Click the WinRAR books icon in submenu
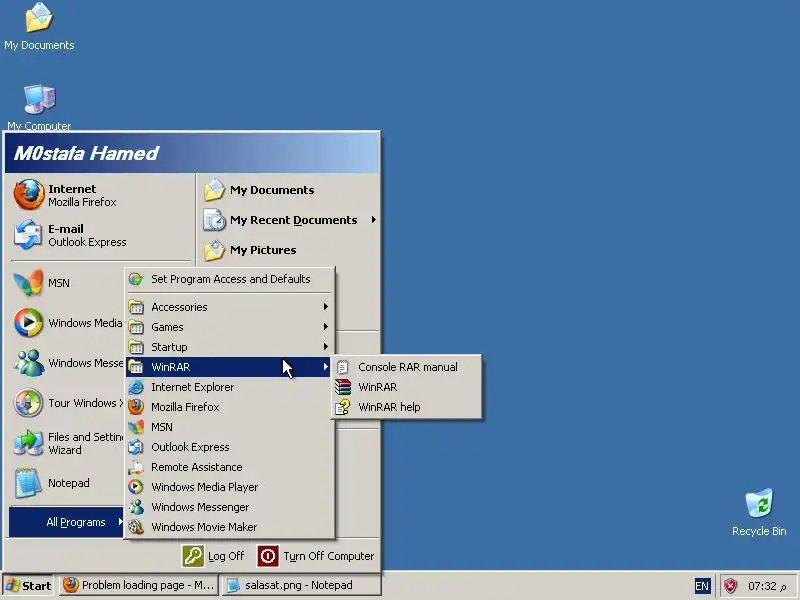This screenshot has width=800, height=600. coord(343,387)
